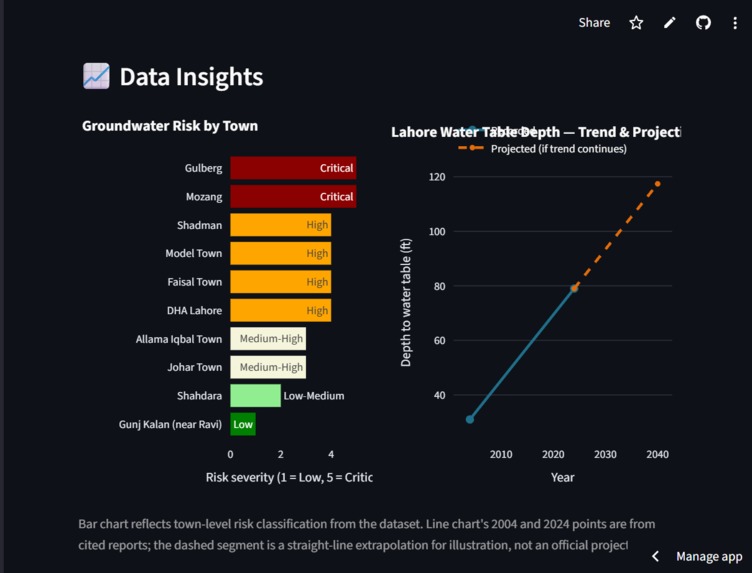
Task: Open the edit pencil icon
Action: tap(670, 23)
